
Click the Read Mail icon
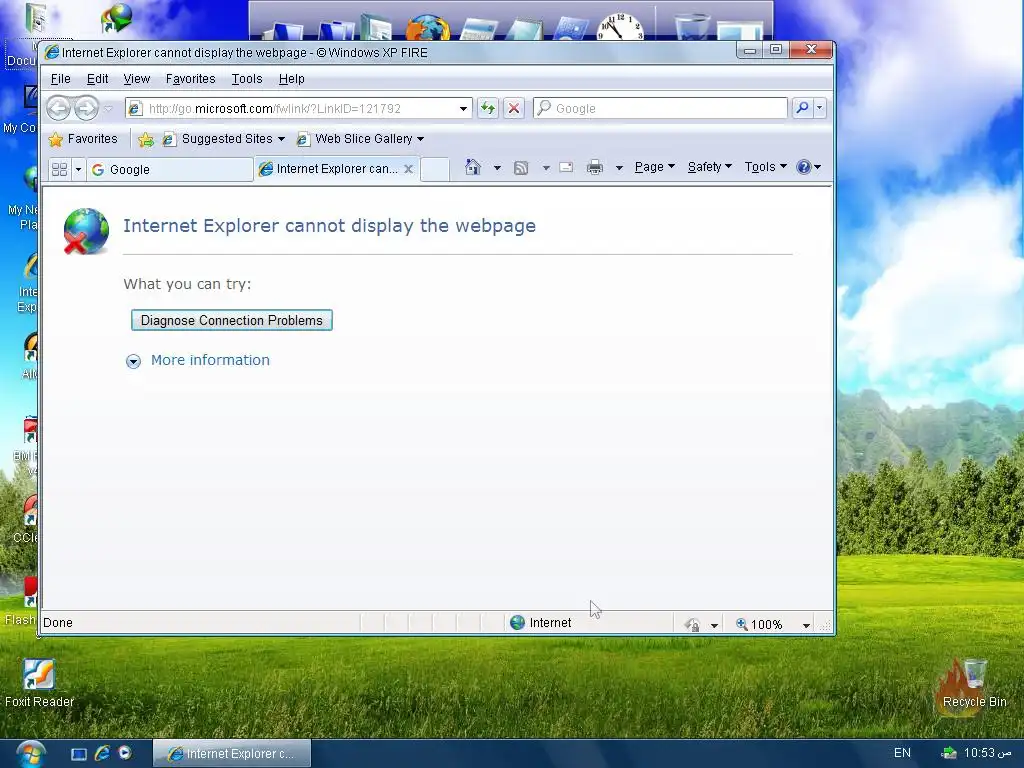coord(566,167)
